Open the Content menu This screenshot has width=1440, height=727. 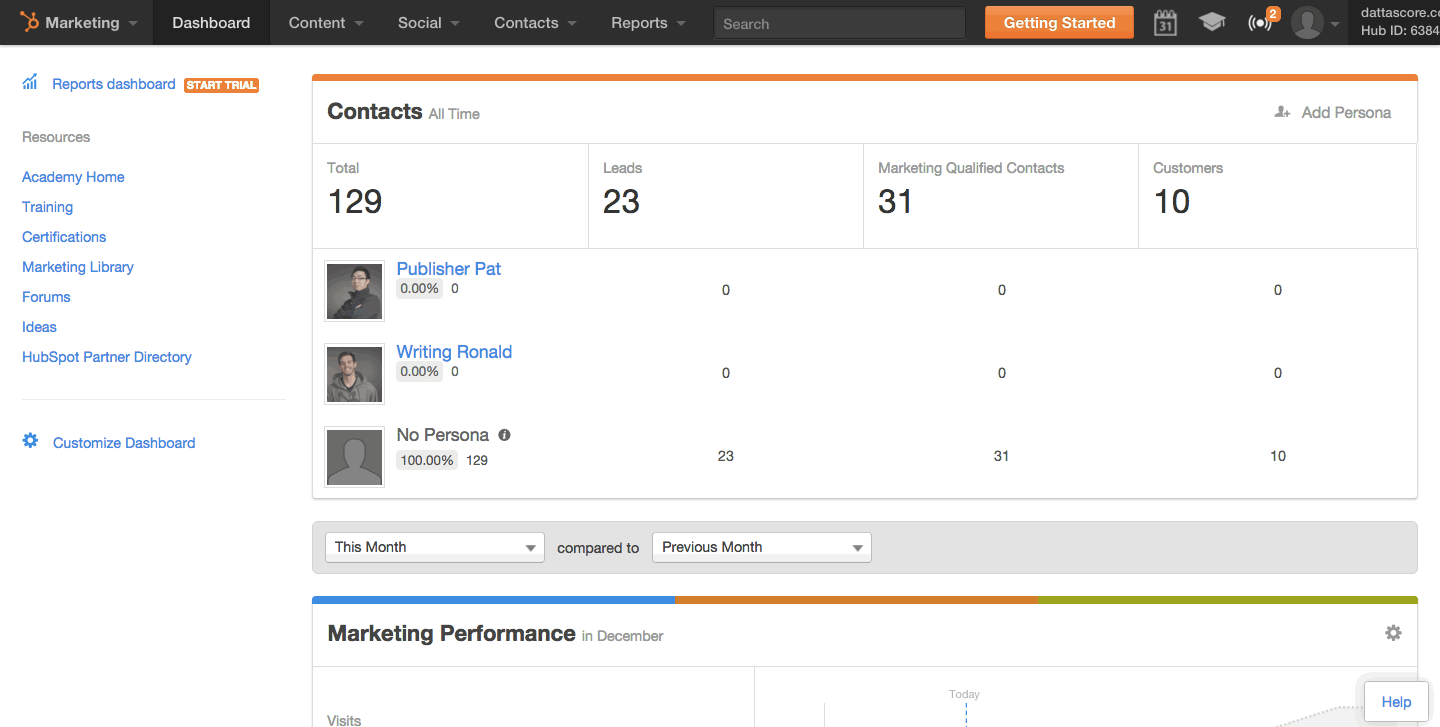click(x=326, y=22)
